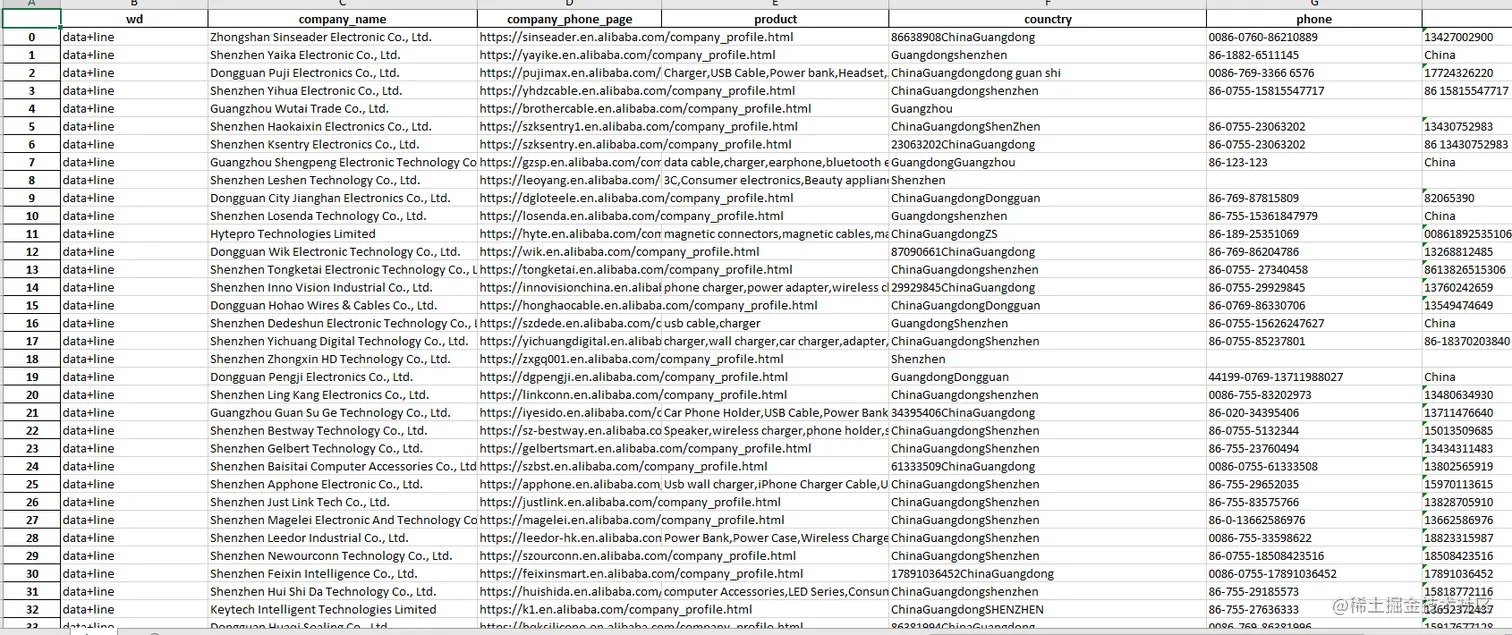Click the "17724326220" cell
The width and height of the screenshot is (1512, 635).
[1466, 73]
